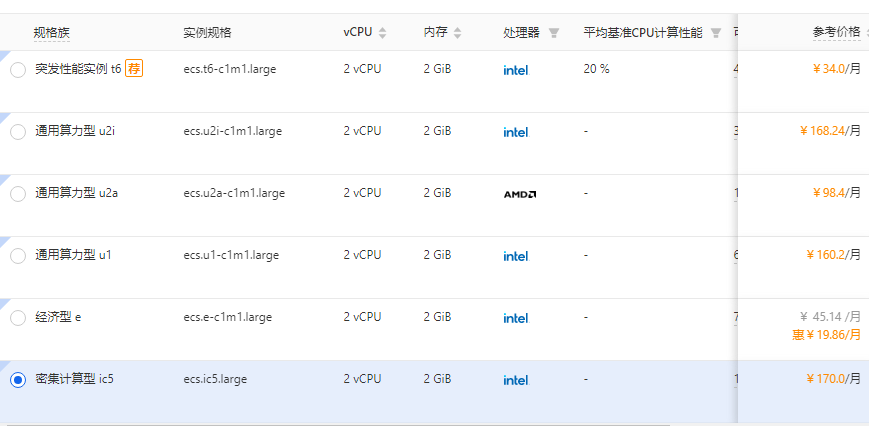Choose the 经济型 e radio button
This screenshot has height=426, width=869.
[18, 318]
